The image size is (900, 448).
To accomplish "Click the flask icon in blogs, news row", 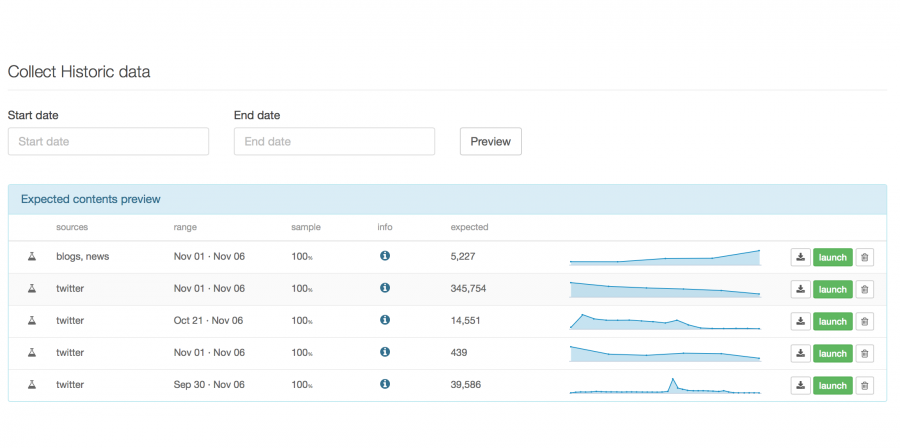I will (x=32, y=257).
